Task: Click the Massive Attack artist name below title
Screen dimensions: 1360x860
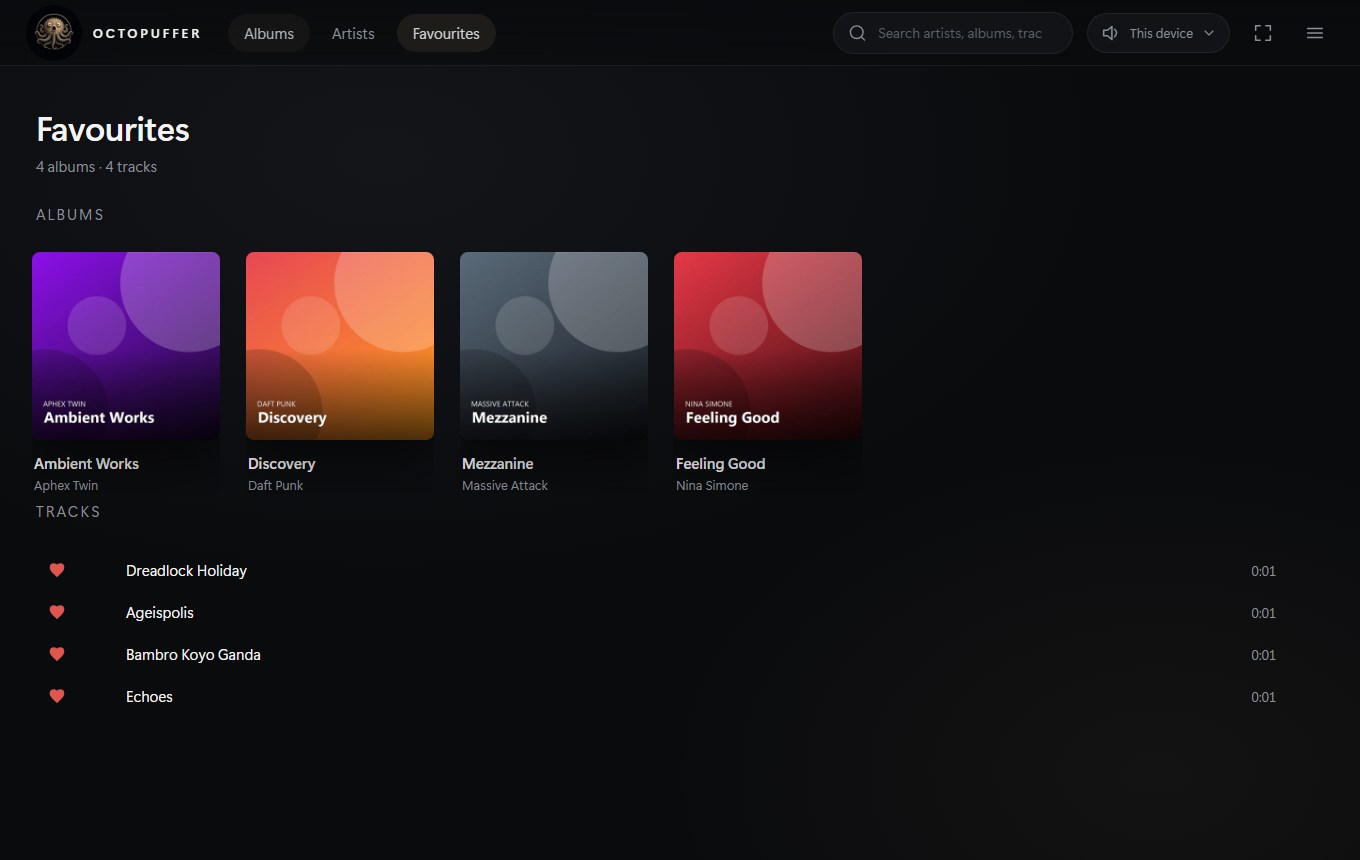Action: [x=505, y=486]
